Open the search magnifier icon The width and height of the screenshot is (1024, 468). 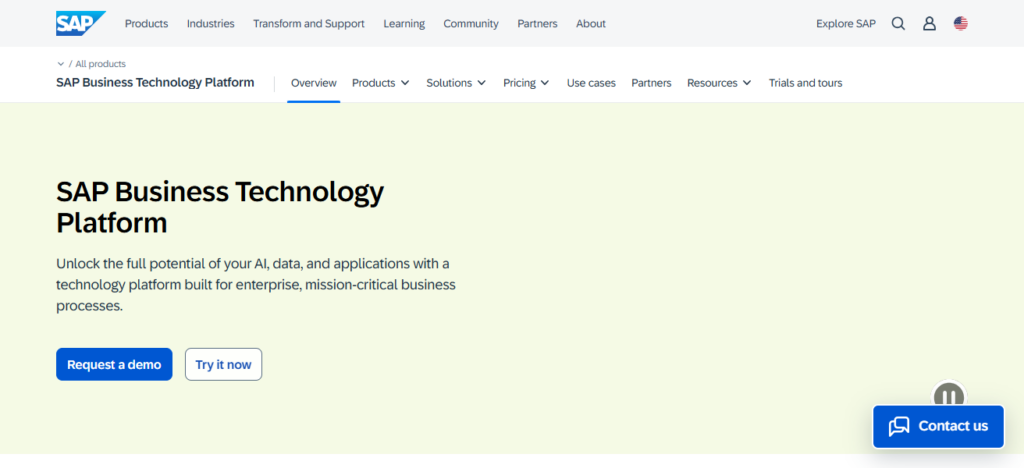[898, 23]
